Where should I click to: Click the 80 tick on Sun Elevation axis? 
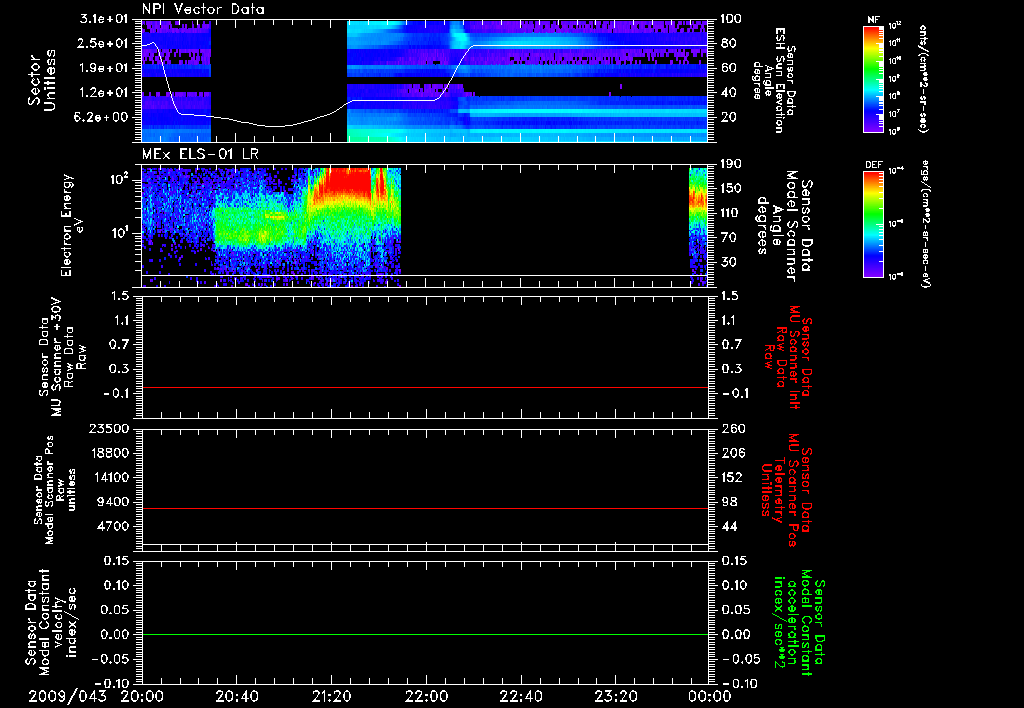pyautogui.click(x=728, y=43)
